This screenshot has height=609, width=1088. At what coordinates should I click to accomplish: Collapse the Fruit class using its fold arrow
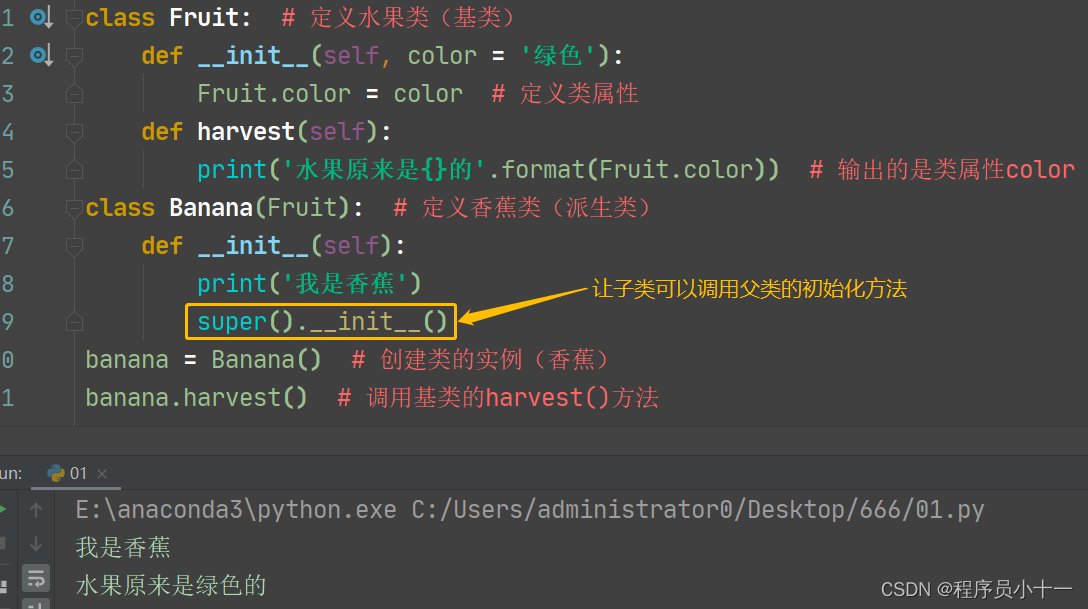[73, 17]
